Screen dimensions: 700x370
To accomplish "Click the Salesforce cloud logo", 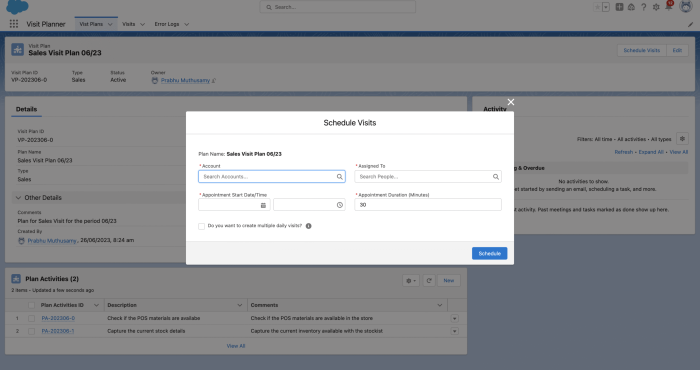I will click(x=17, y=7).
